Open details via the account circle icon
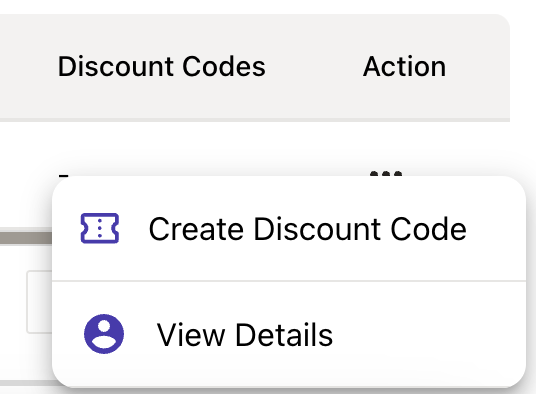The width and height of the screenshot is (536, 394). coord(104,334)
